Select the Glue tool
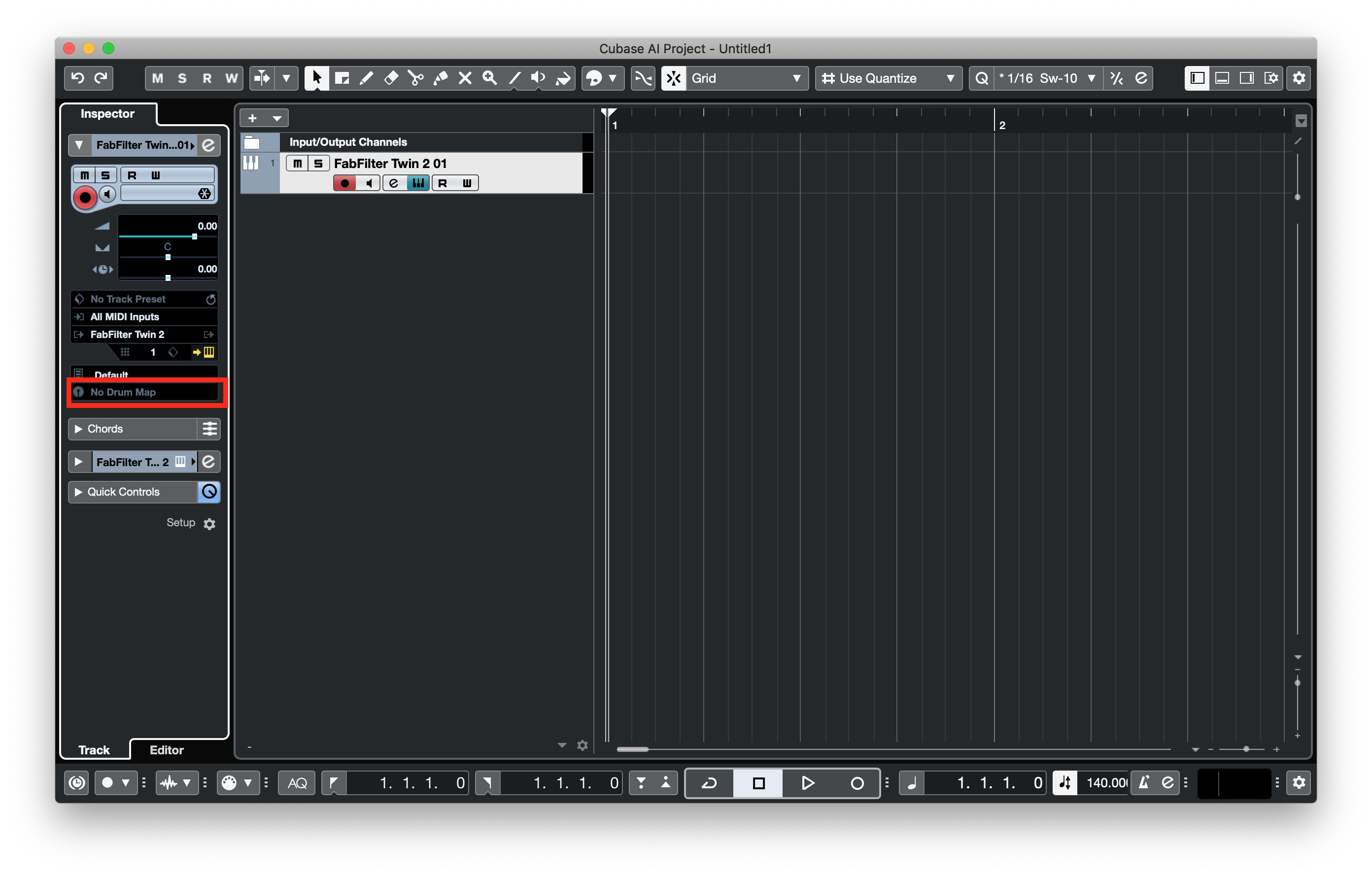The width and height of the screenshot is (1372, 876). pyautogui.click(x=441, y=78)
